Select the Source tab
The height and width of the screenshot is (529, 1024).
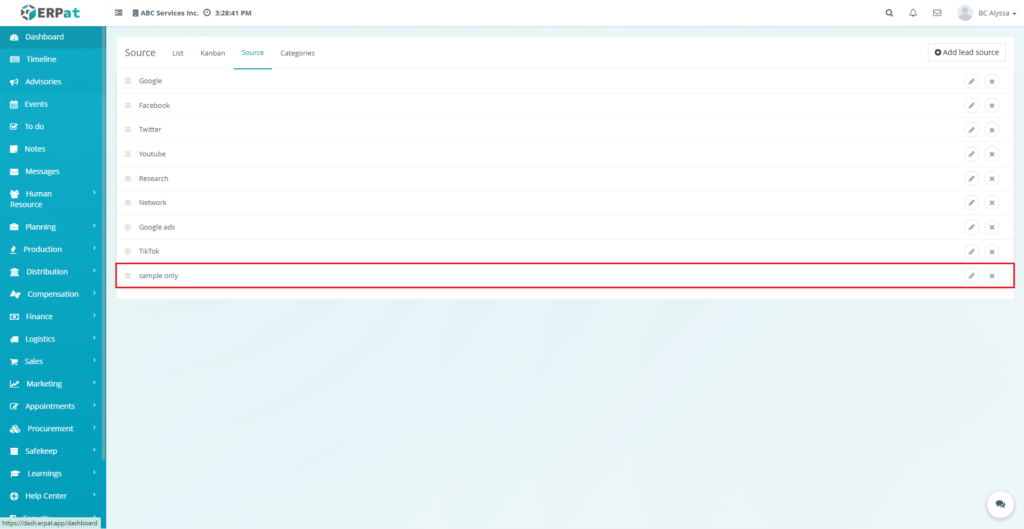click(x=253, y=52)
